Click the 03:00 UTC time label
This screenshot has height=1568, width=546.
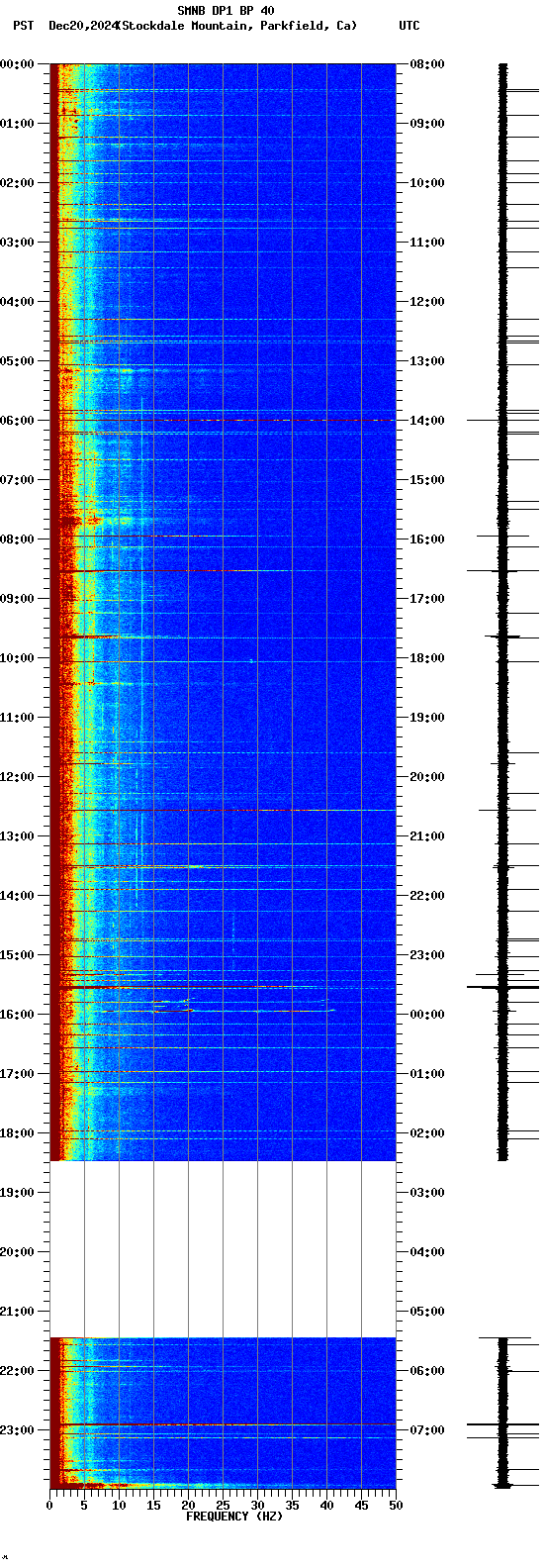pyautogui.click(x=426, y=1193)
